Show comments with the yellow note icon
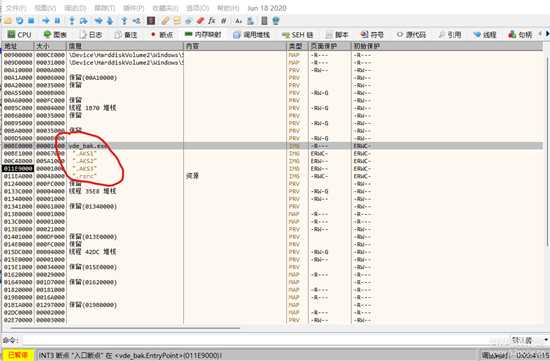Image resolution: width=550 pixels, height=361 pixels. click(177, 21)
